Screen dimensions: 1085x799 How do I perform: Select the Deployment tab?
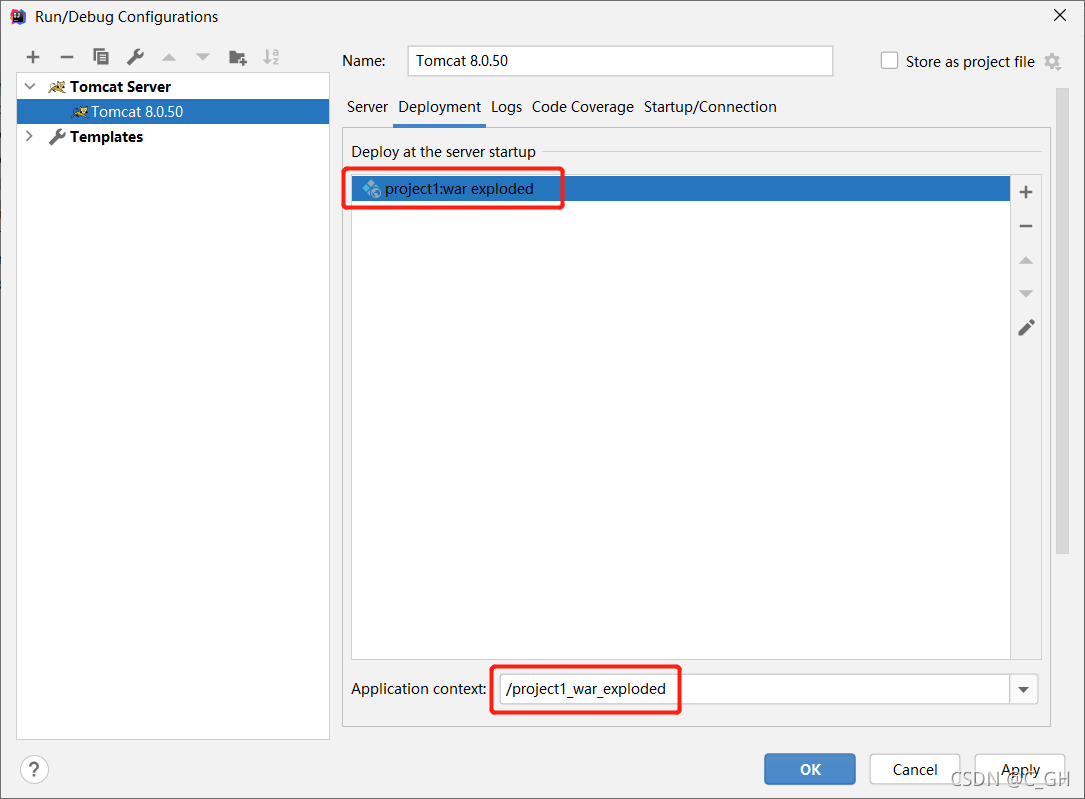tap(439, 107)
